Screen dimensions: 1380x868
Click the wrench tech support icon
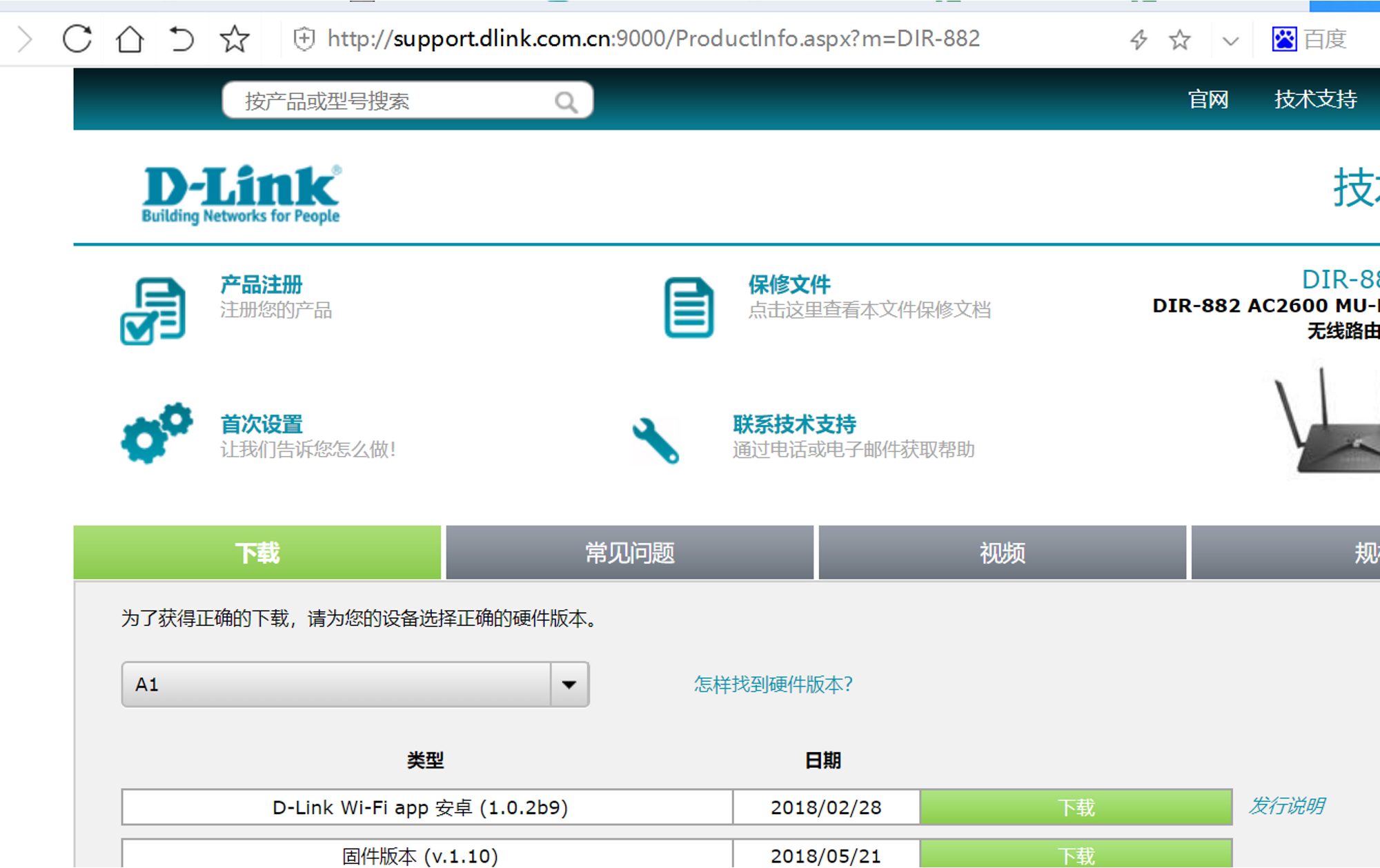tap(655, 440)
